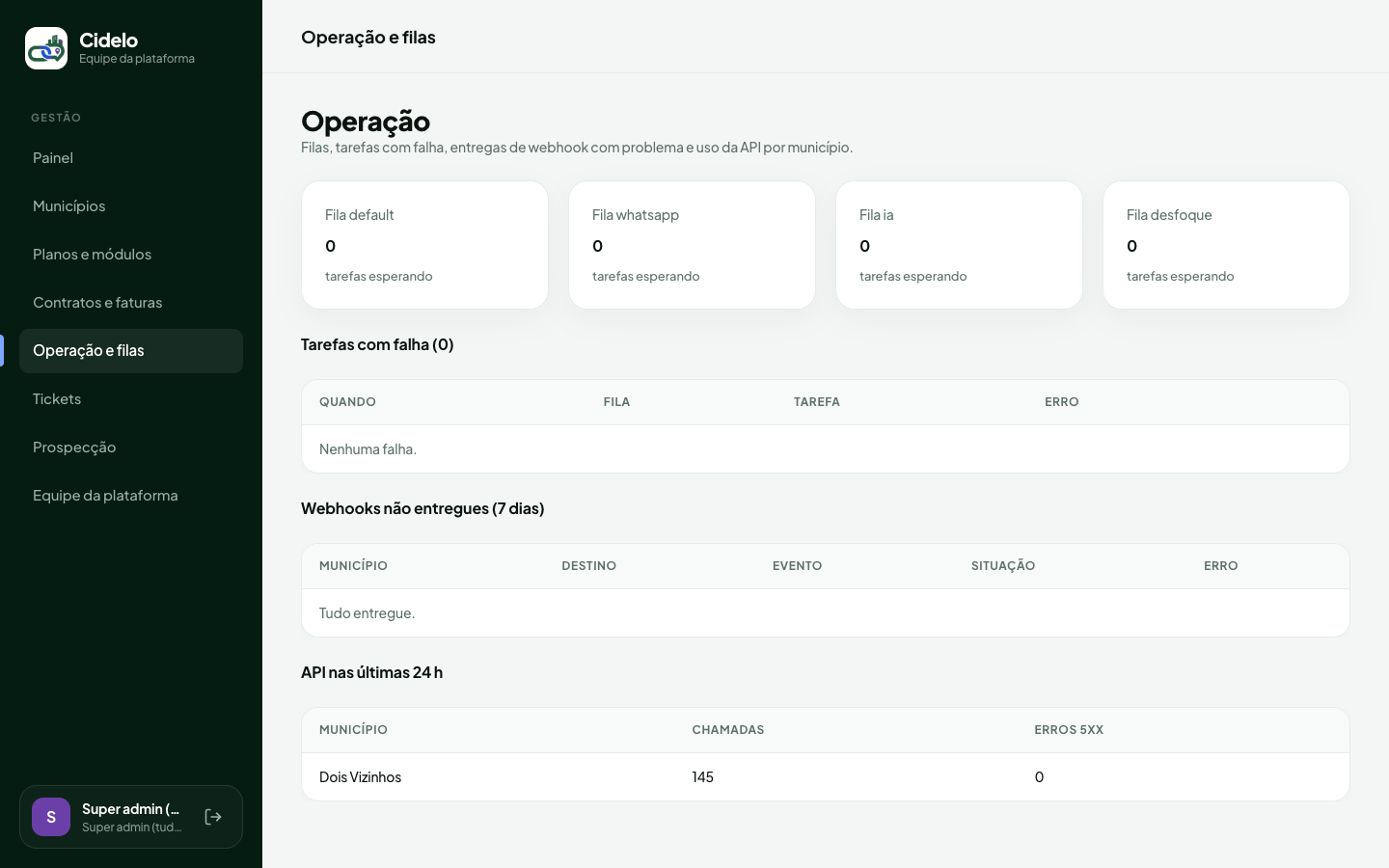Click the Fila desfoque card
Screen dimensions: 1389x868
pos(1226,245)
